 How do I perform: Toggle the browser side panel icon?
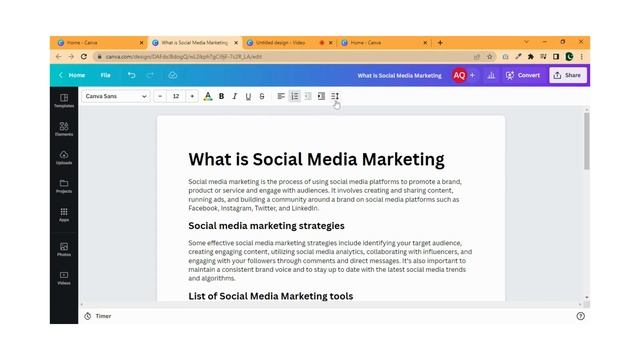(x=556, y=57)
